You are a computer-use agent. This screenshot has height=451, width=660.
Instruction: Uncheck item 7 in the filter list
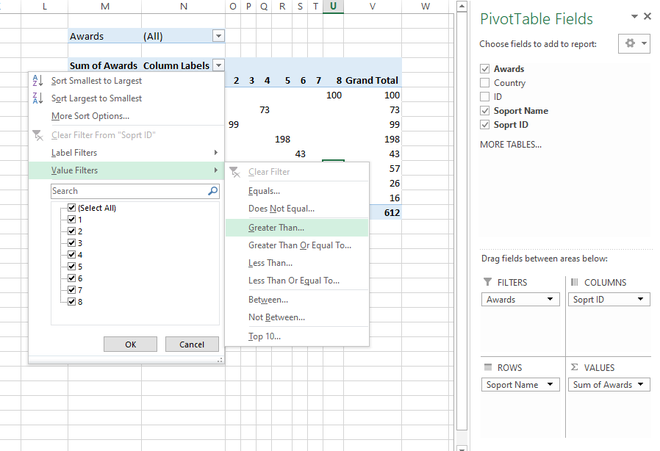point(72,290)
